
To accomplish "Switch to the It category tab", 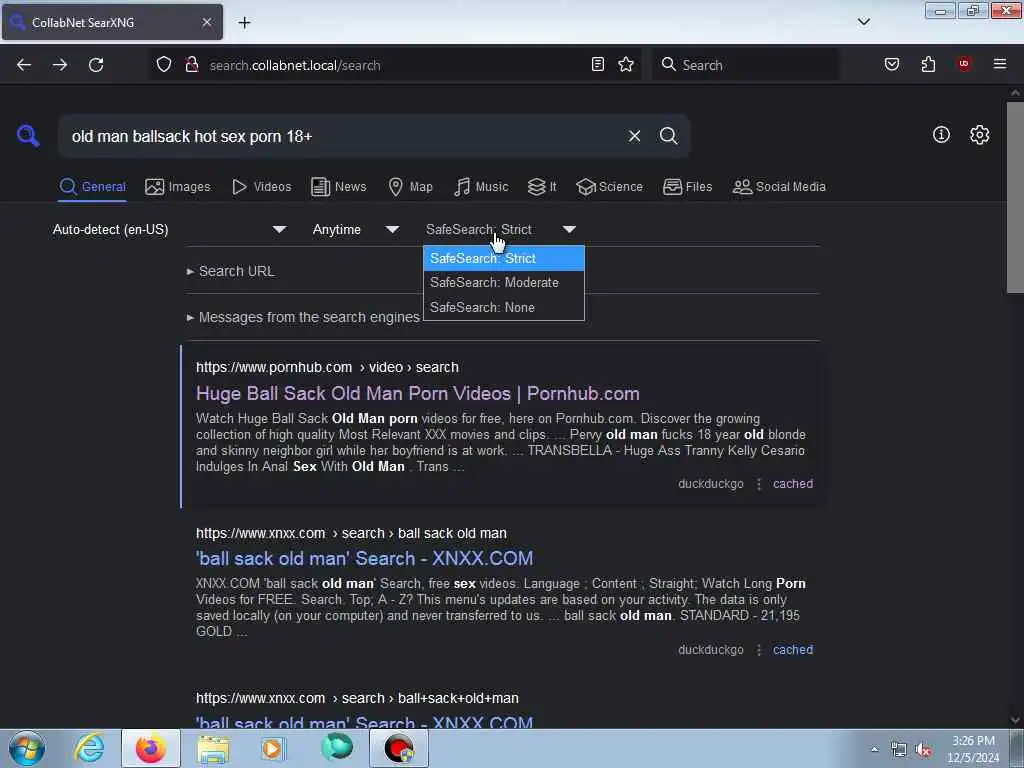I will click(x=542, y=187).
